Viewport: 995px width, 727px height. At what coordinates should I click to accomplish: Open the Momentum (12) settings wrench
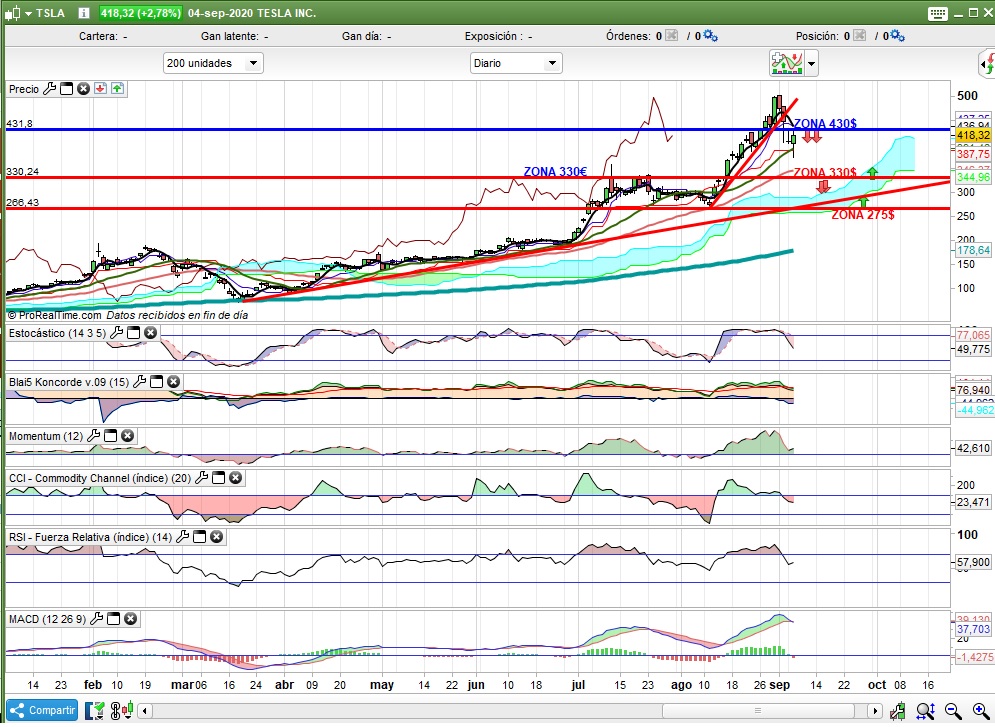click(x=94, y=435)
